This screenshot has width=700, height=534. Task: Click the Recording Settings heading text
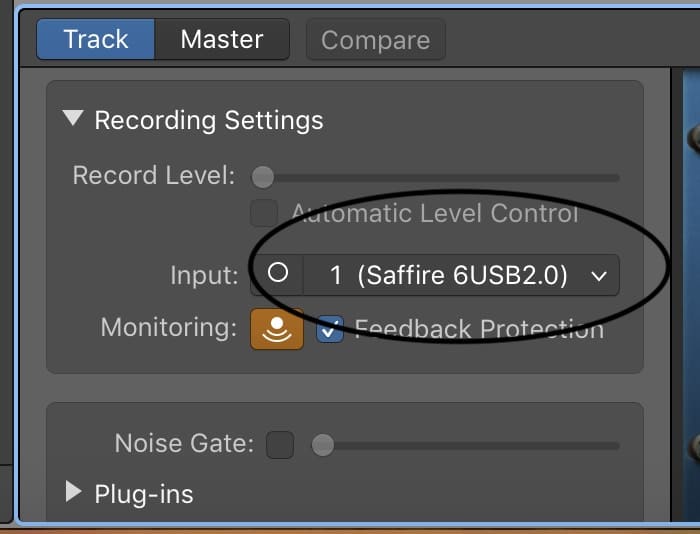[209, 121]
